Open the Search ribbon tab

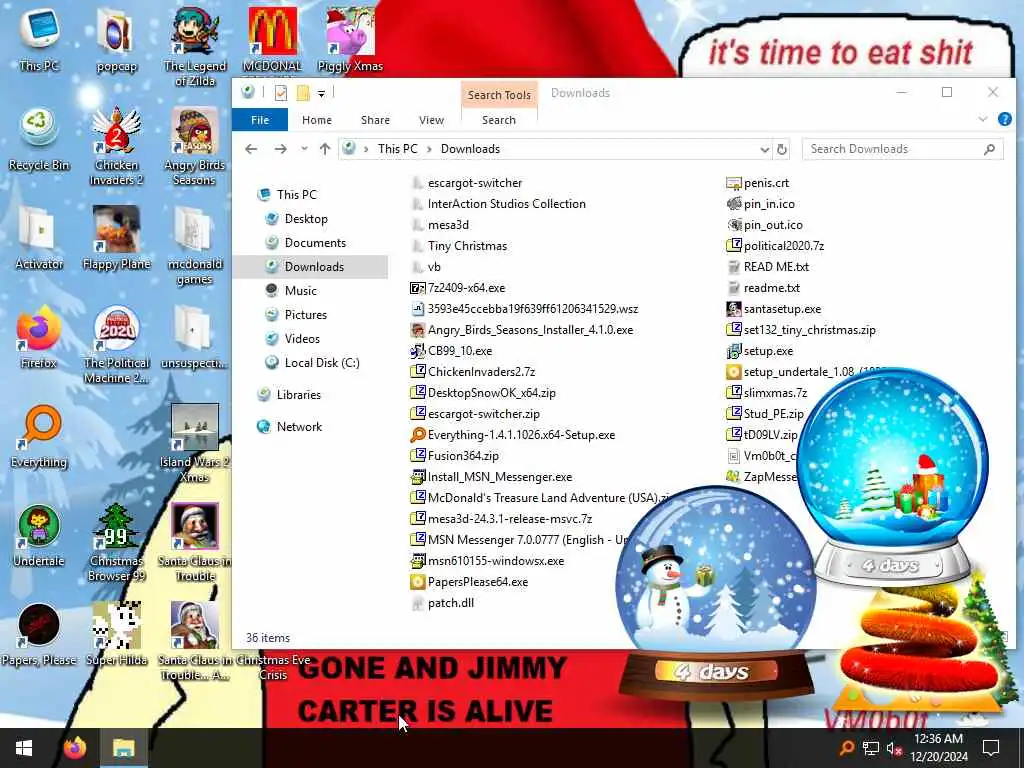pos(499,120)
